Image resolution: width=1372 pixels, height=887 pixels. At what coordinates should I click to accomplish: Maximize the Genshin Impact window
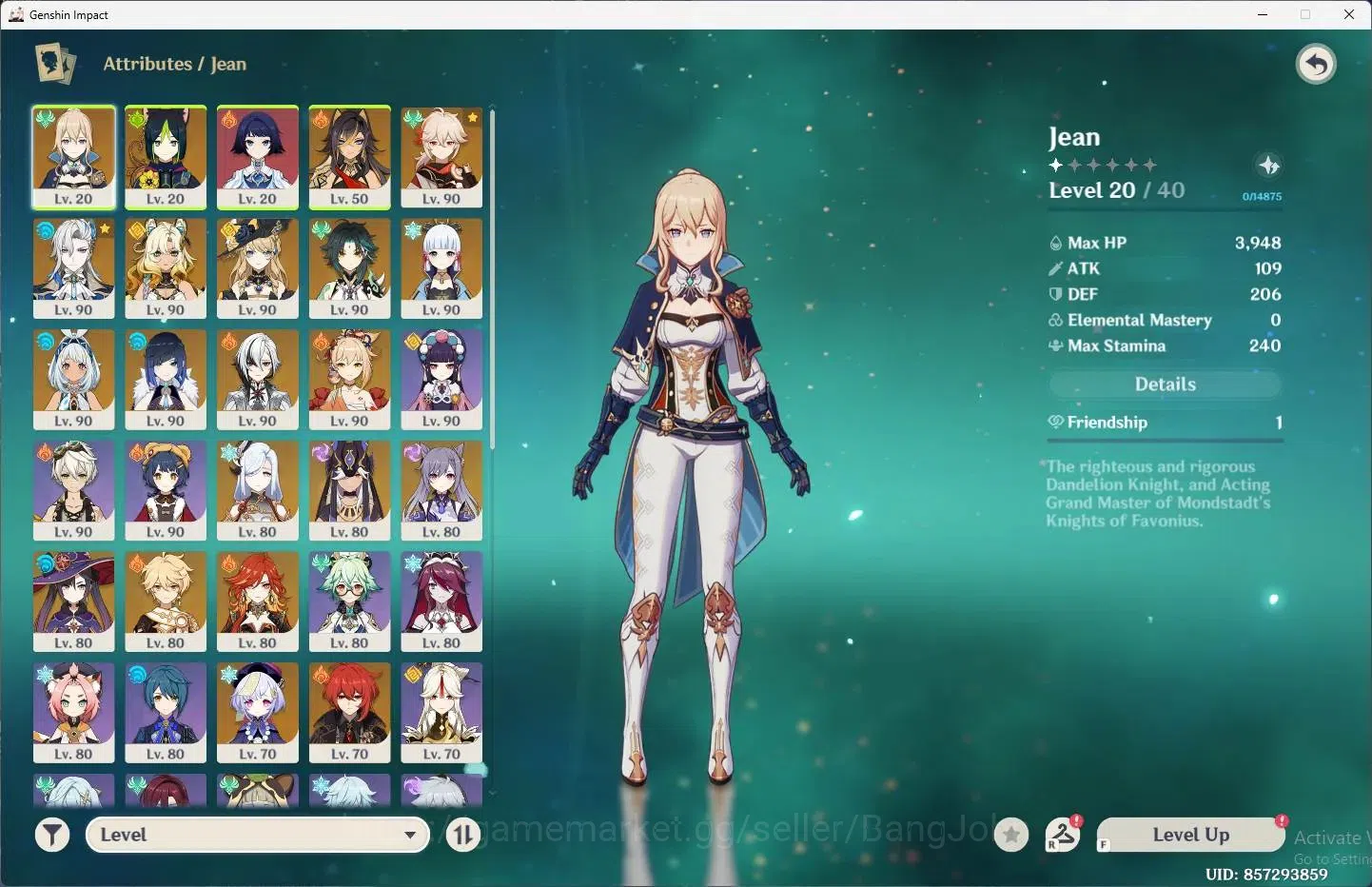[x=1305, y=14]
